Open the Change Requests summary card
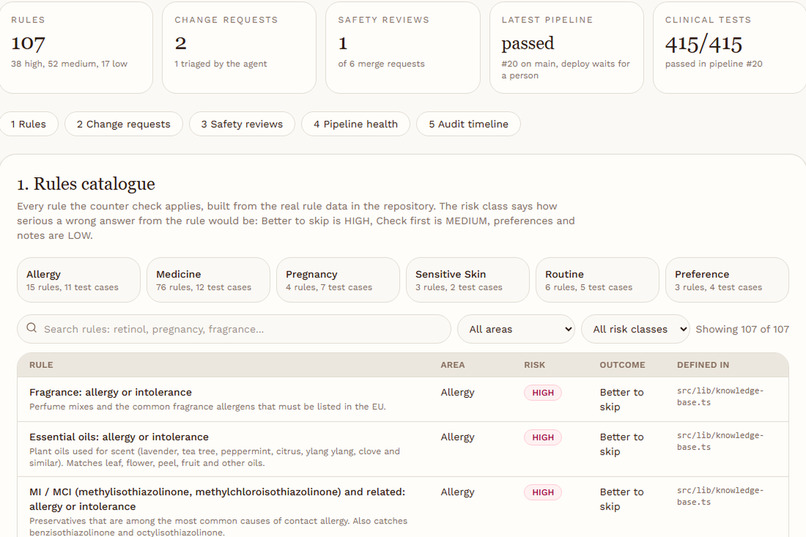Image resolution: width=806 pixels, height=537 pixels. tap(239, 47)
